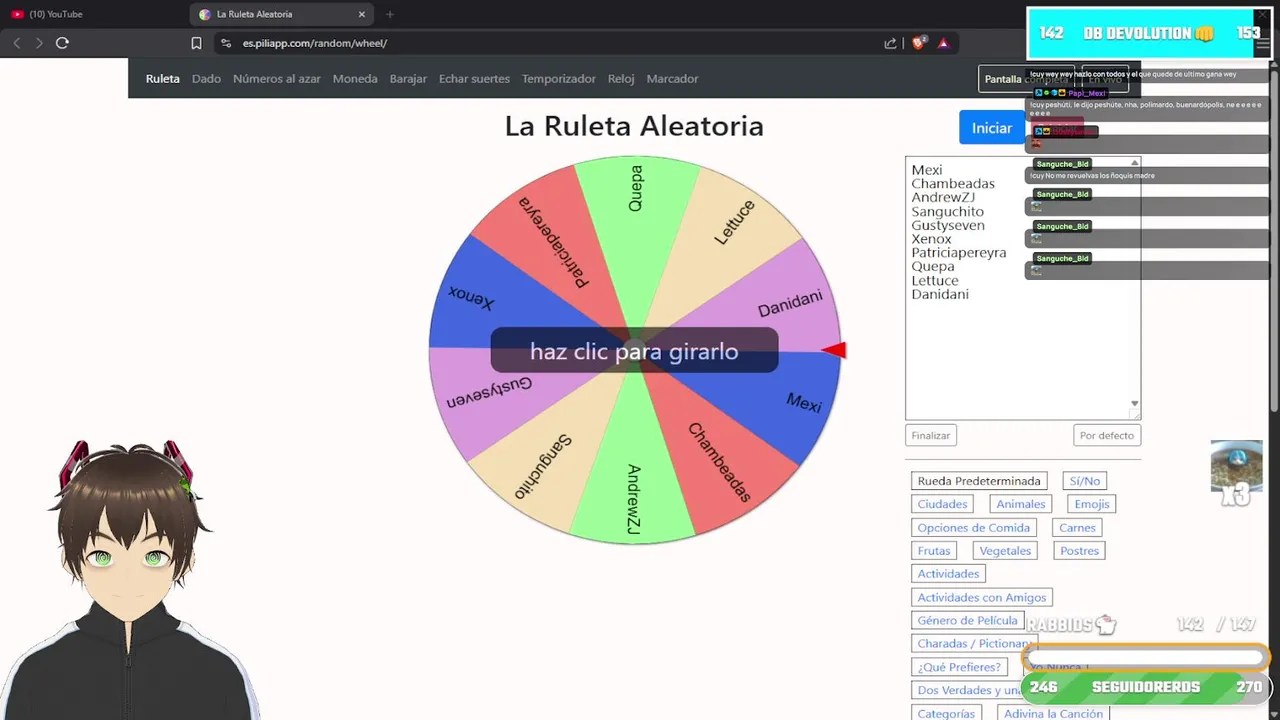This screenshot has width=1280, height=720.
Task: Open Dado in site navigation
Action: coord(206,79)
